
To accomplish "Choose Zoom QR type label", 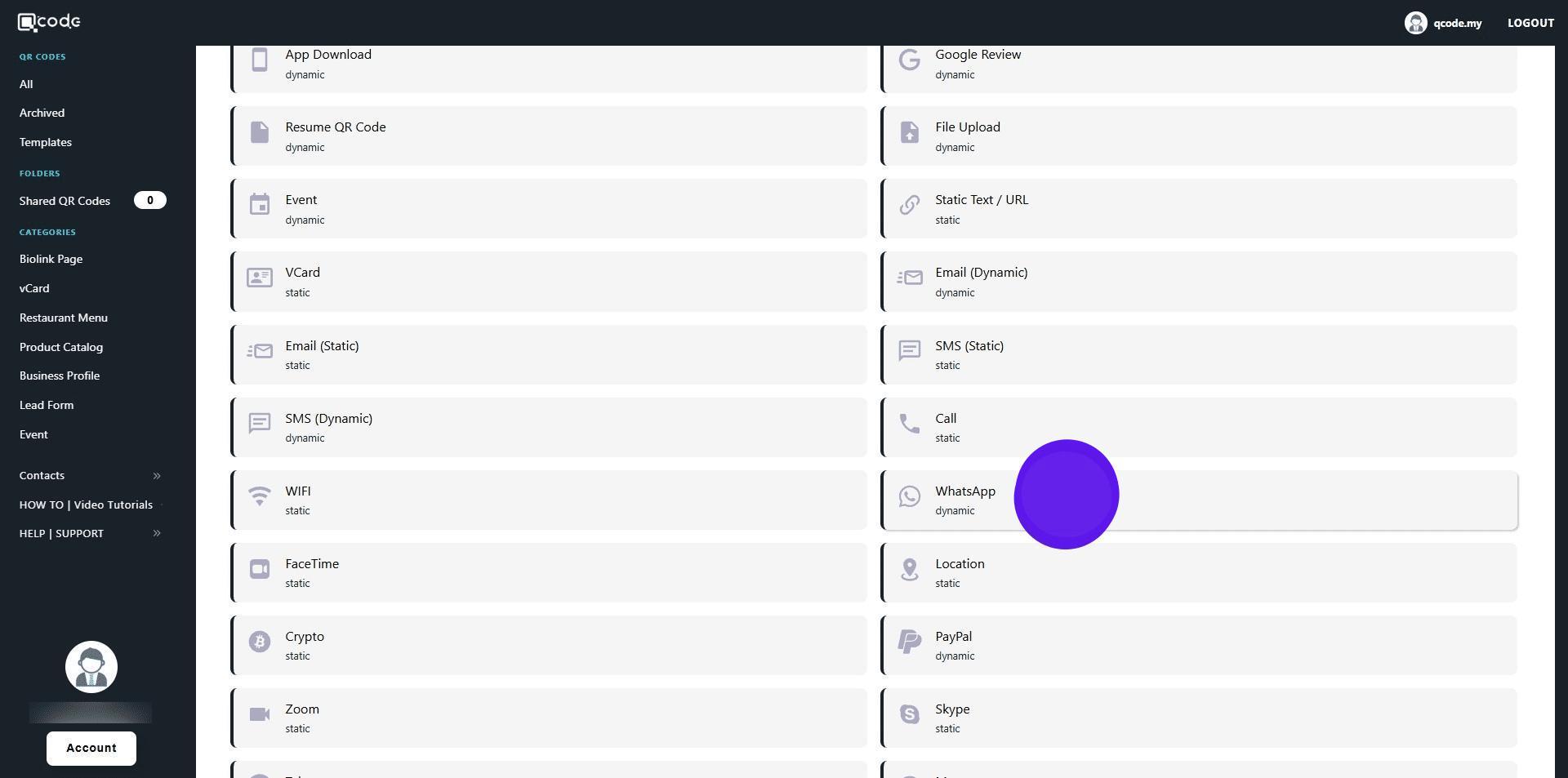I will (x=302, y=709).
